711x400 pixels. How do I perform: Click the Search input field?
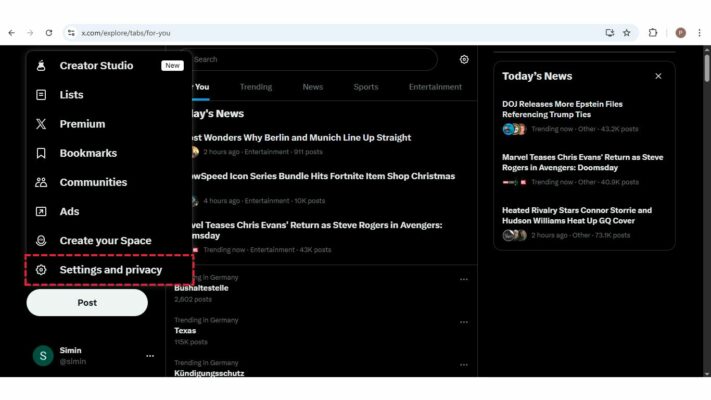[313, 59]
